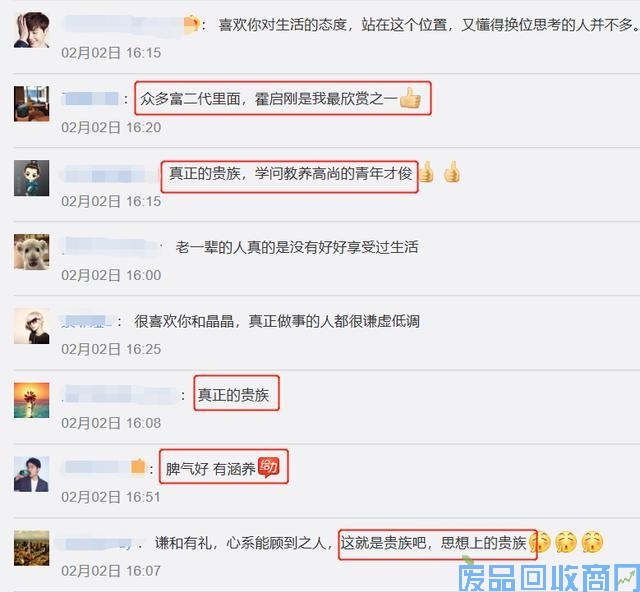This screenshot has height=592, width=640.
Task: Select the comment text 老一辈的人真的是没有好好享受过生活
Action: (x=297, y=247)
